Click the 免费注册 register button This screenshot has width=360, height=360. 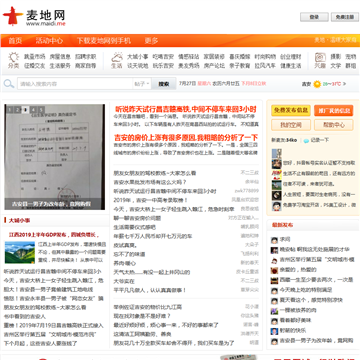point(345,17)
